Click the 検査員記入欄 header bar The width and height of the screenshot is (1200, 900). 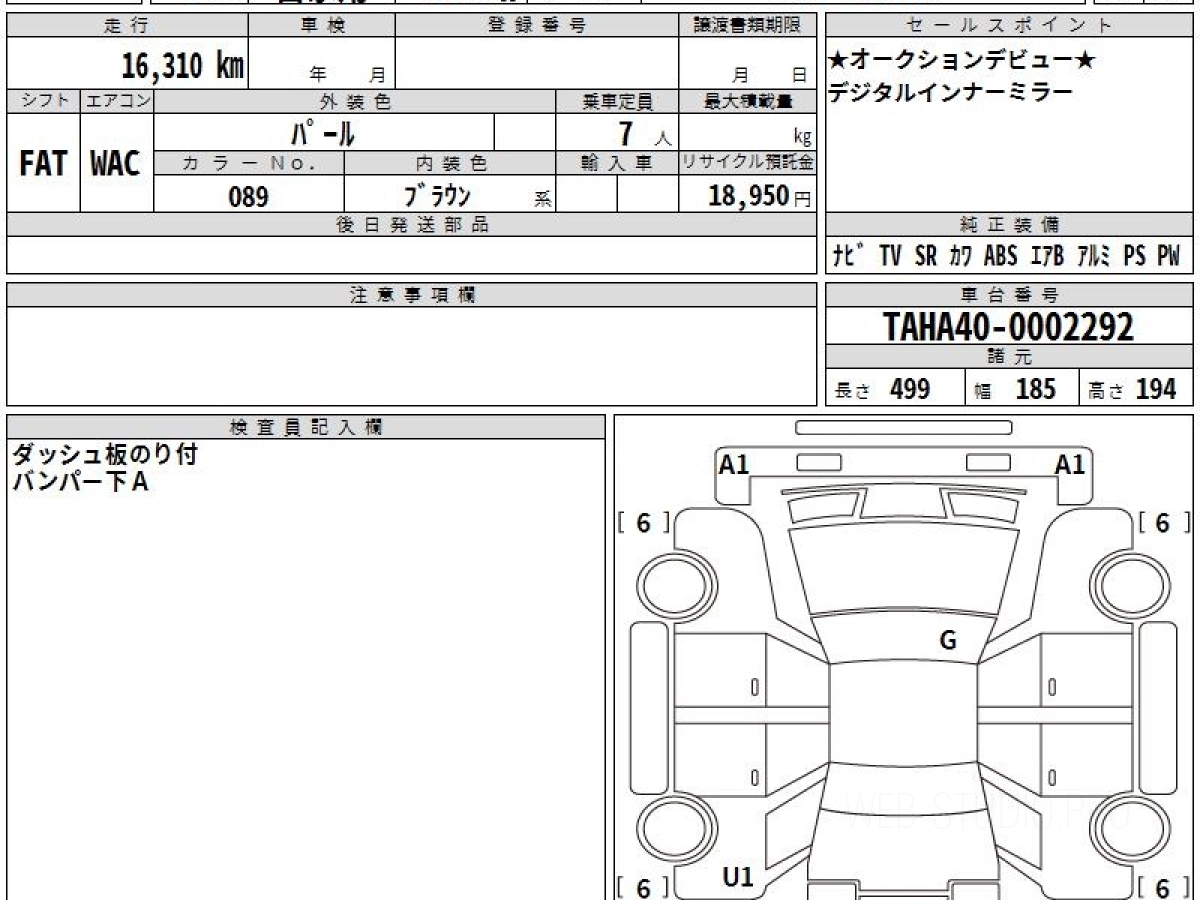pos(306,426)
